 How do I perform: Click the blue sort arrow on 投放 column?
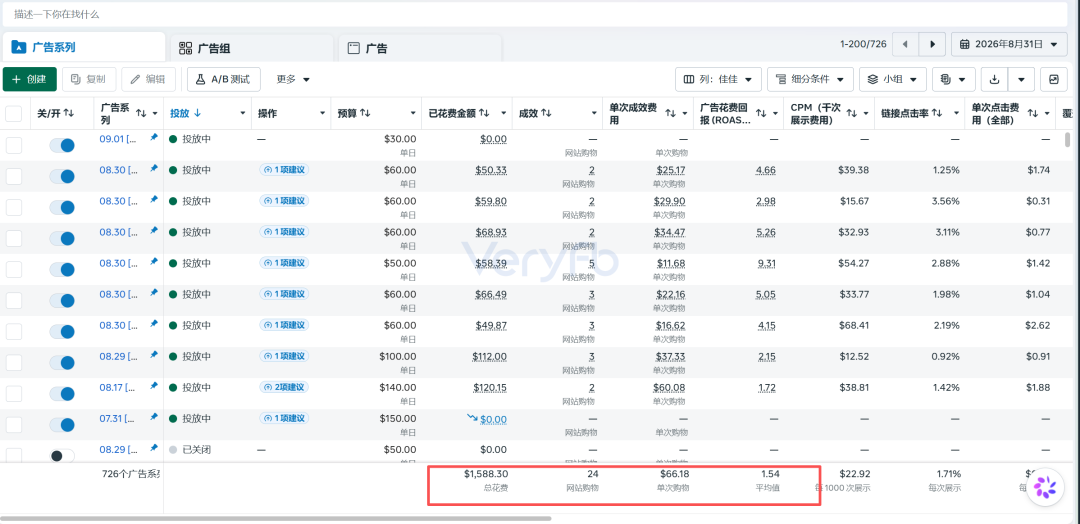(x=197, y=113)
